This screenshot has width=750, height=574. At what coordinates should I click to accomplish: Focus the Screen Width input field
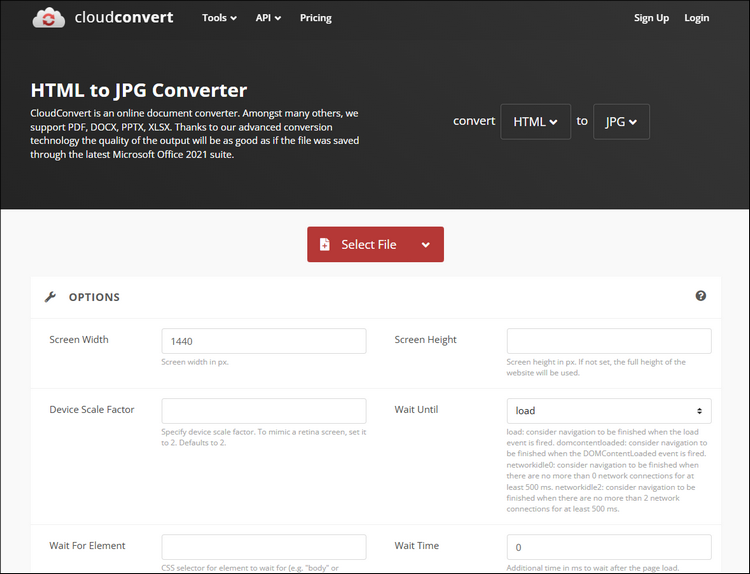264,341
